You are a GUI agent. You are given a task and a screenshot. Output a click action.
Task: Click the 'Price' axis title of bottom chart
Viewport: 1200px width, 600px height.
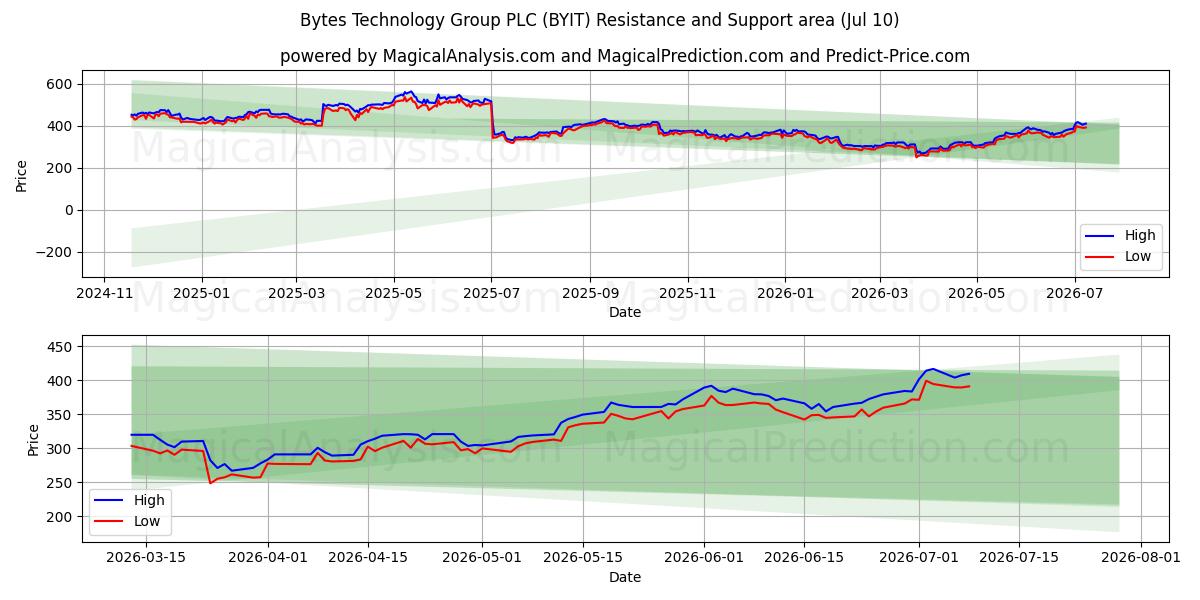35,439
